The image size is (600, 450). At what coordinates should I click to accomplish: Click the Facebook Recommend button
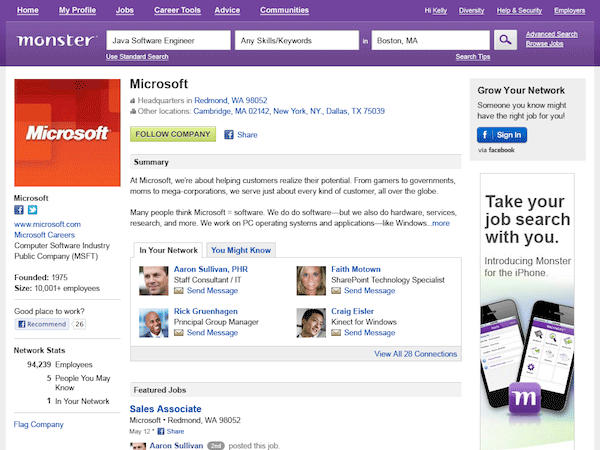click(42, 324)
